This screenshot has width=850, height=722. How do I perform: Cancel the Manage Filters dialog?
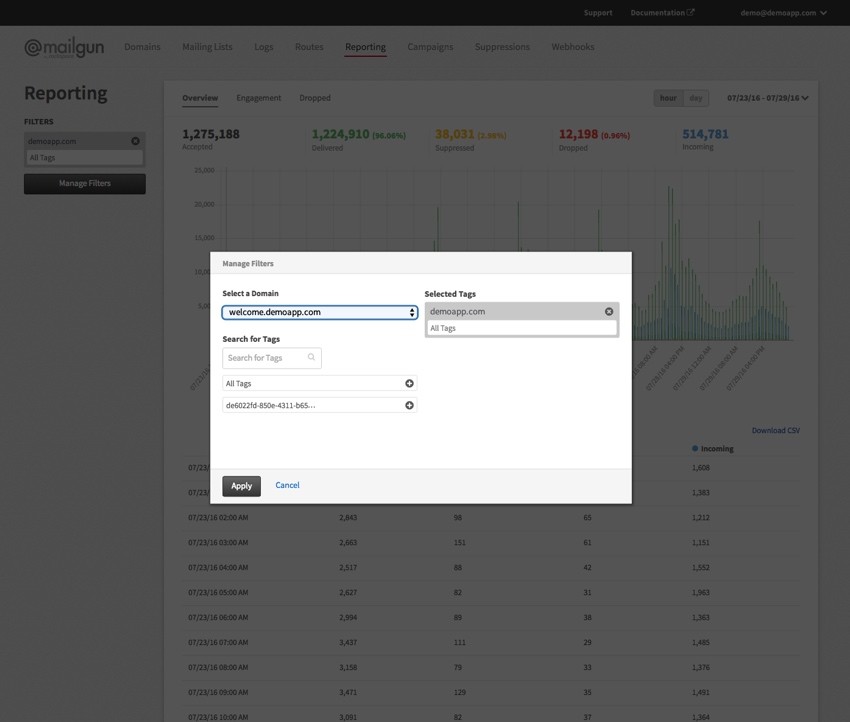click(287, 485)
